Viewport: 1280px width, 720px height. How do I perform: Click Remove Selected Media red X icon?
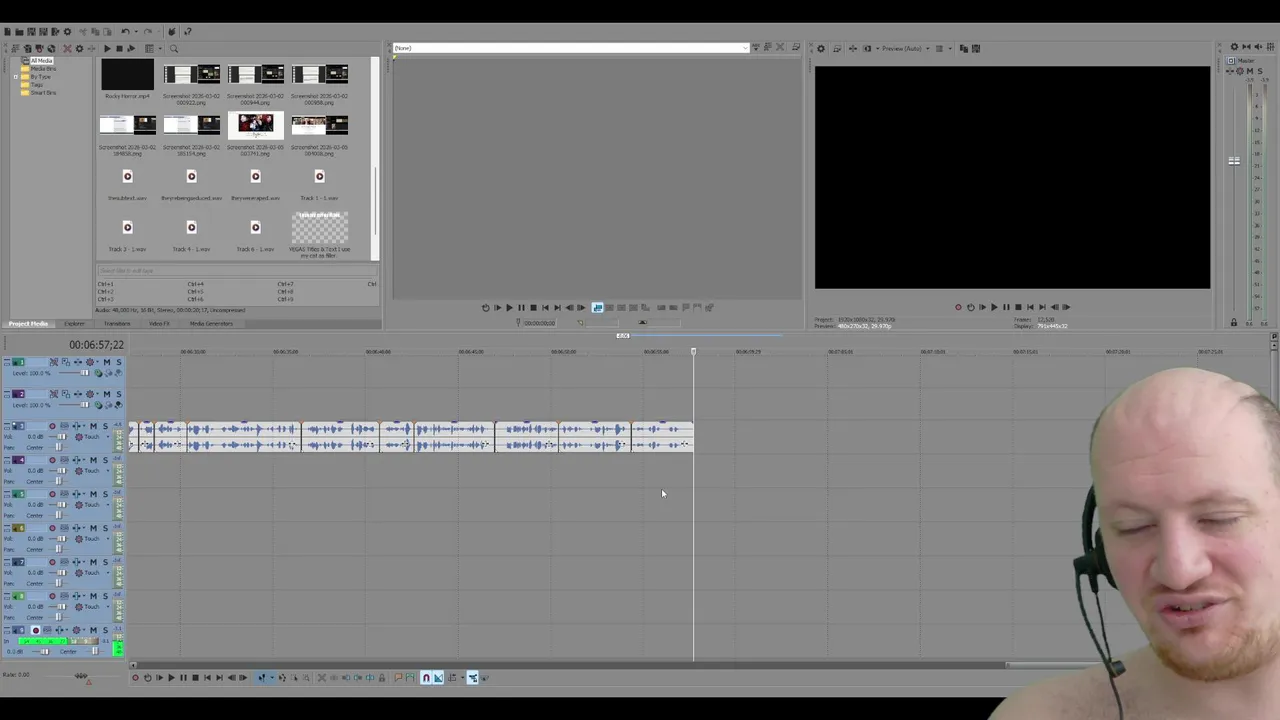(67, 48)
